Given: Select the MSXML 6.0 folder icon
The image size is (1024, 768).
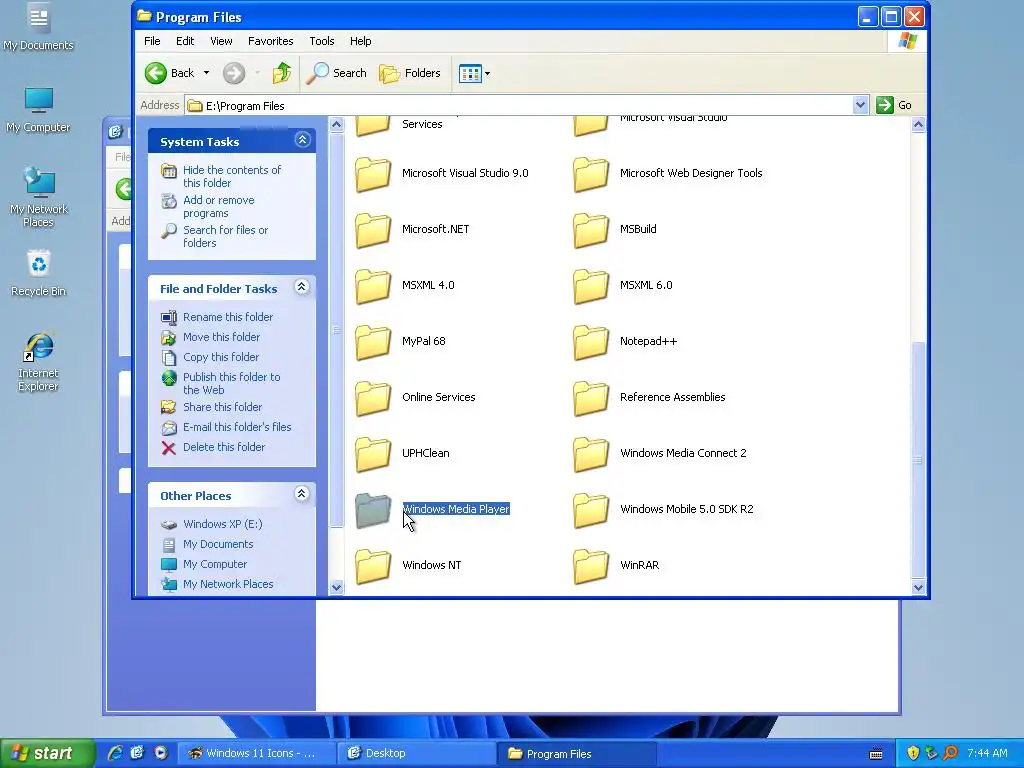Looking at the screenshot, I should pos(591,287).
